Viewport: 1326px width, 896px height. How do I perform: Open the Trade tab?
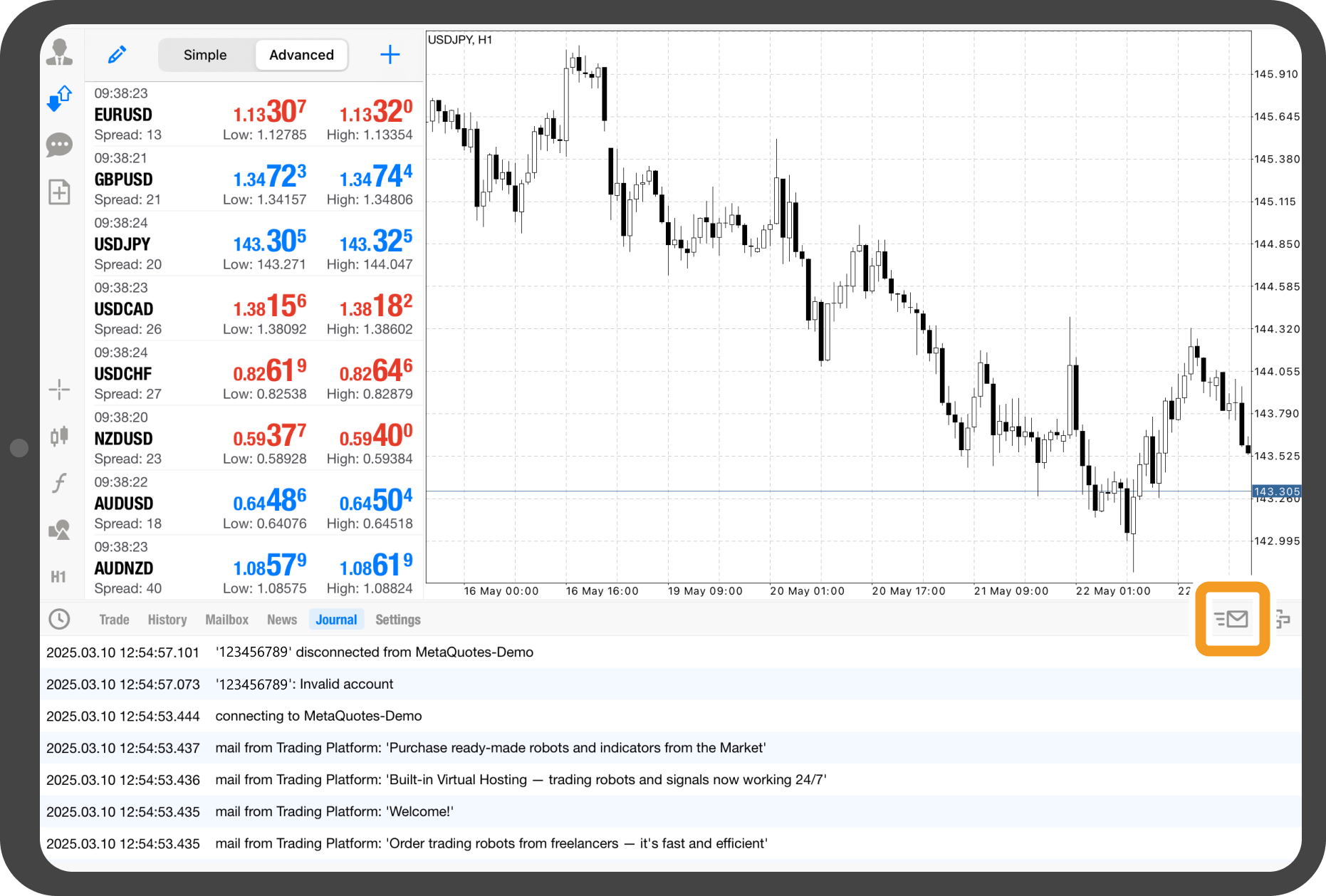click(x=114, y=620)
